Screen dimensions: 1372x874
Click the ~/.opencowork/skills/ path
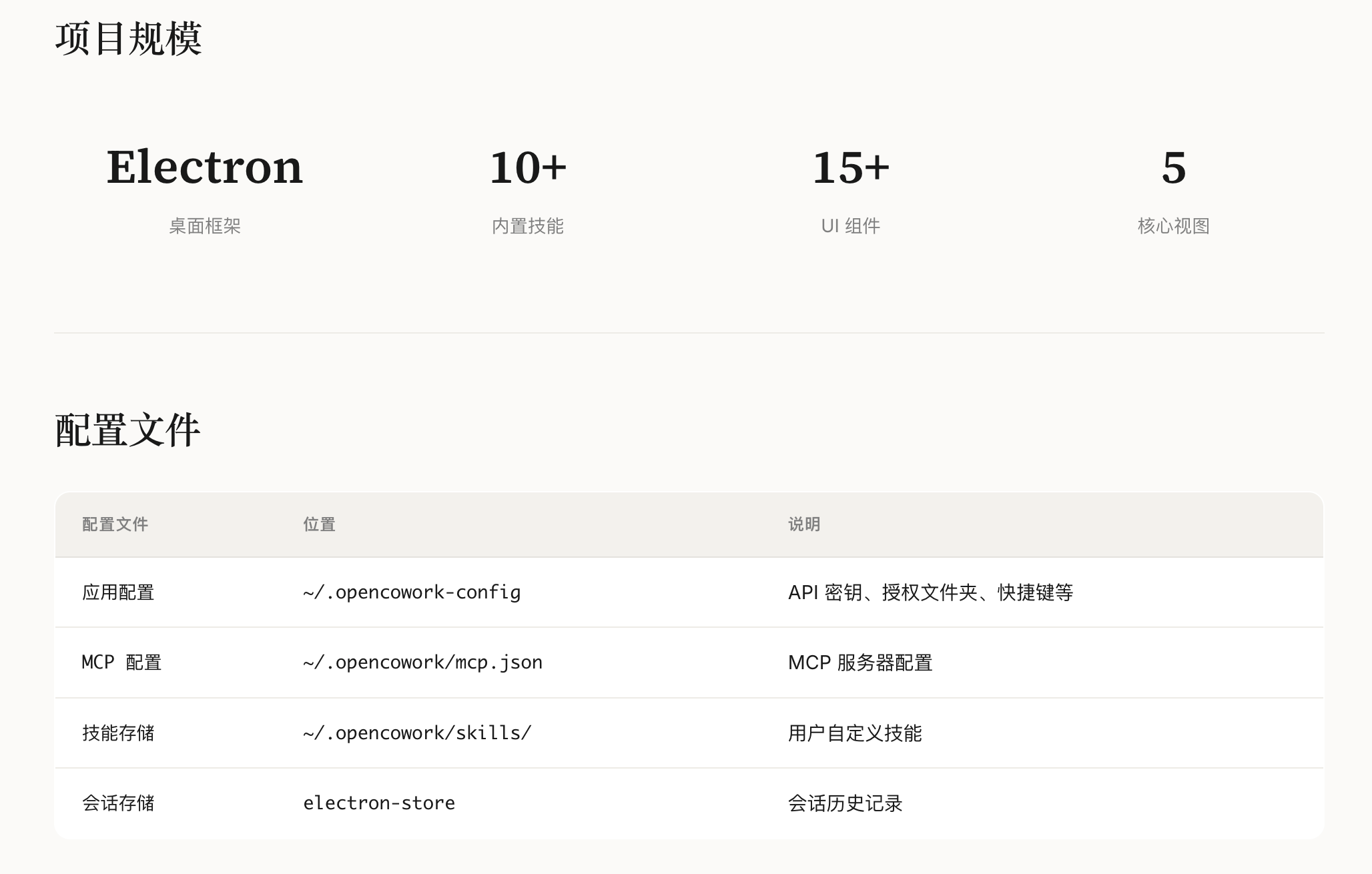click(x=417, y=733)
